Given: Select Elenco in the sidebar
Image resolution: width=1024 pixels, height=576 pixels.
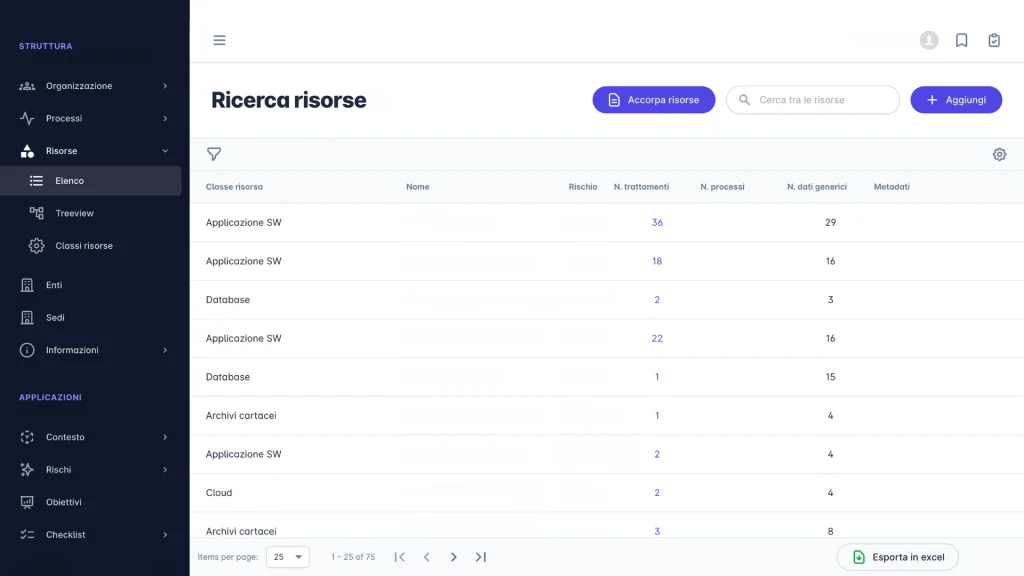Looking at the screenshot, I should coord(71,180).
